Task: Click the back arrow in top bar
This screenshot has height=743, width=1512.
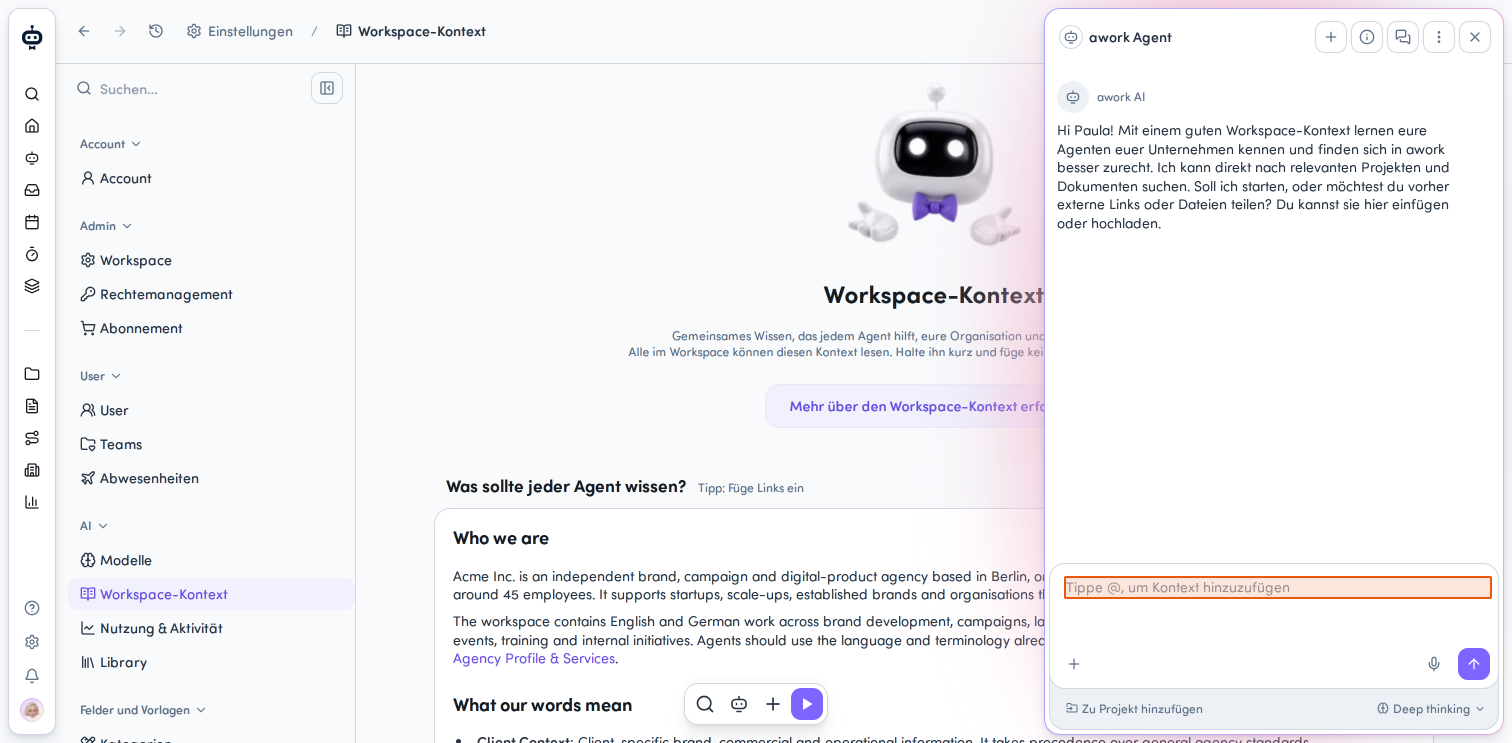Action: click(x=84, y=31)
